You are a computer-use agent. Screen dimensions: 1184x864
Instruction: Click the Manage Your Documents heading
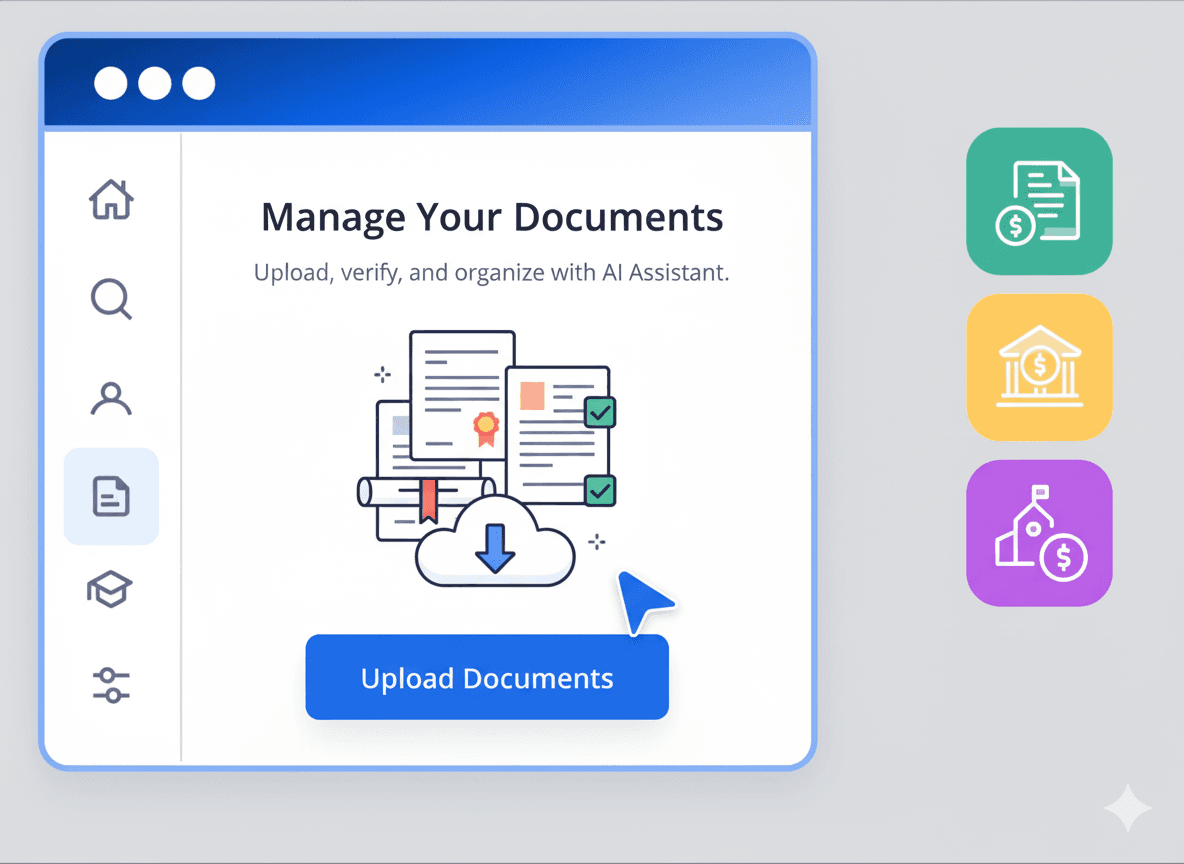click(492, 217)
